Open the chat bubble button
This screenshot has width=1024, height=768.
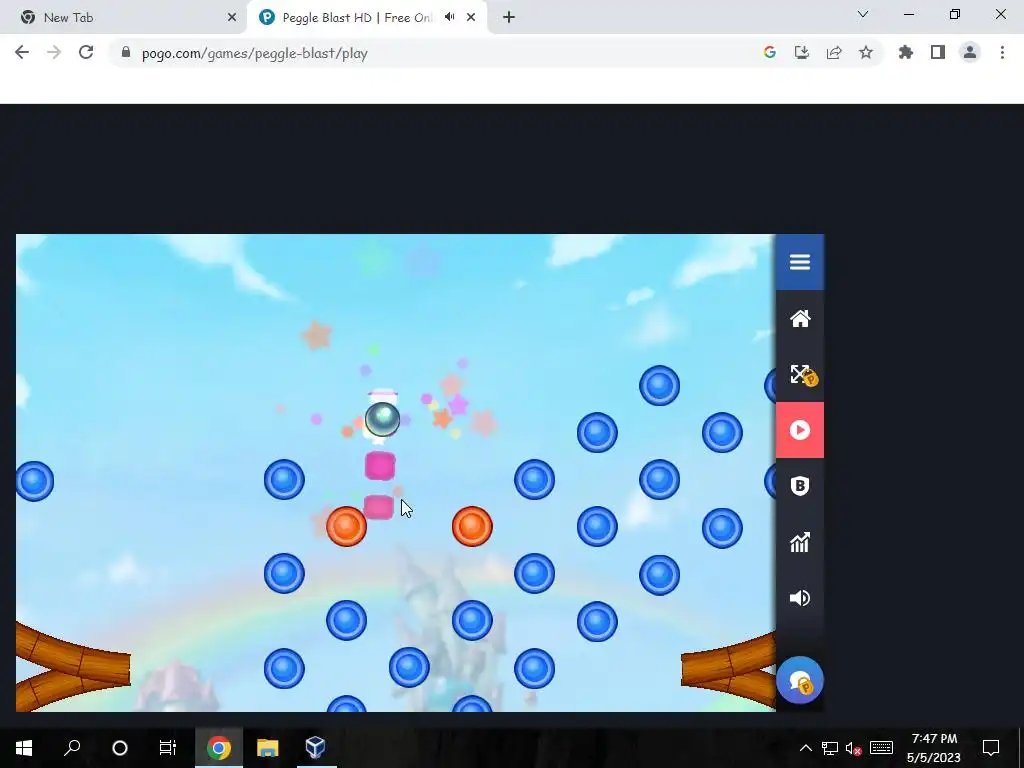click(x=799, y=680)
